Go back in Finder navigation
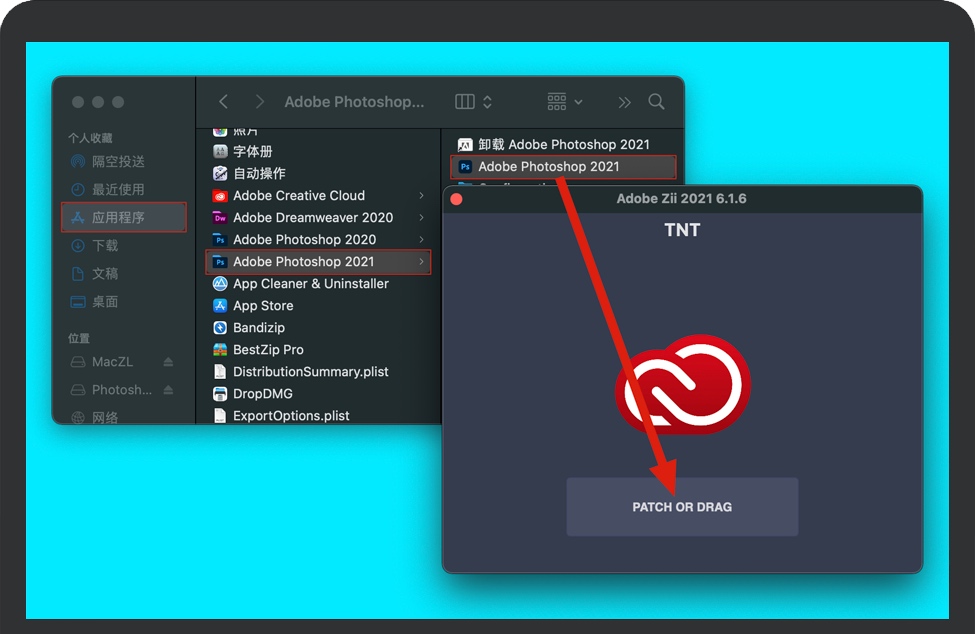975x634 pixels. point(224,101)
